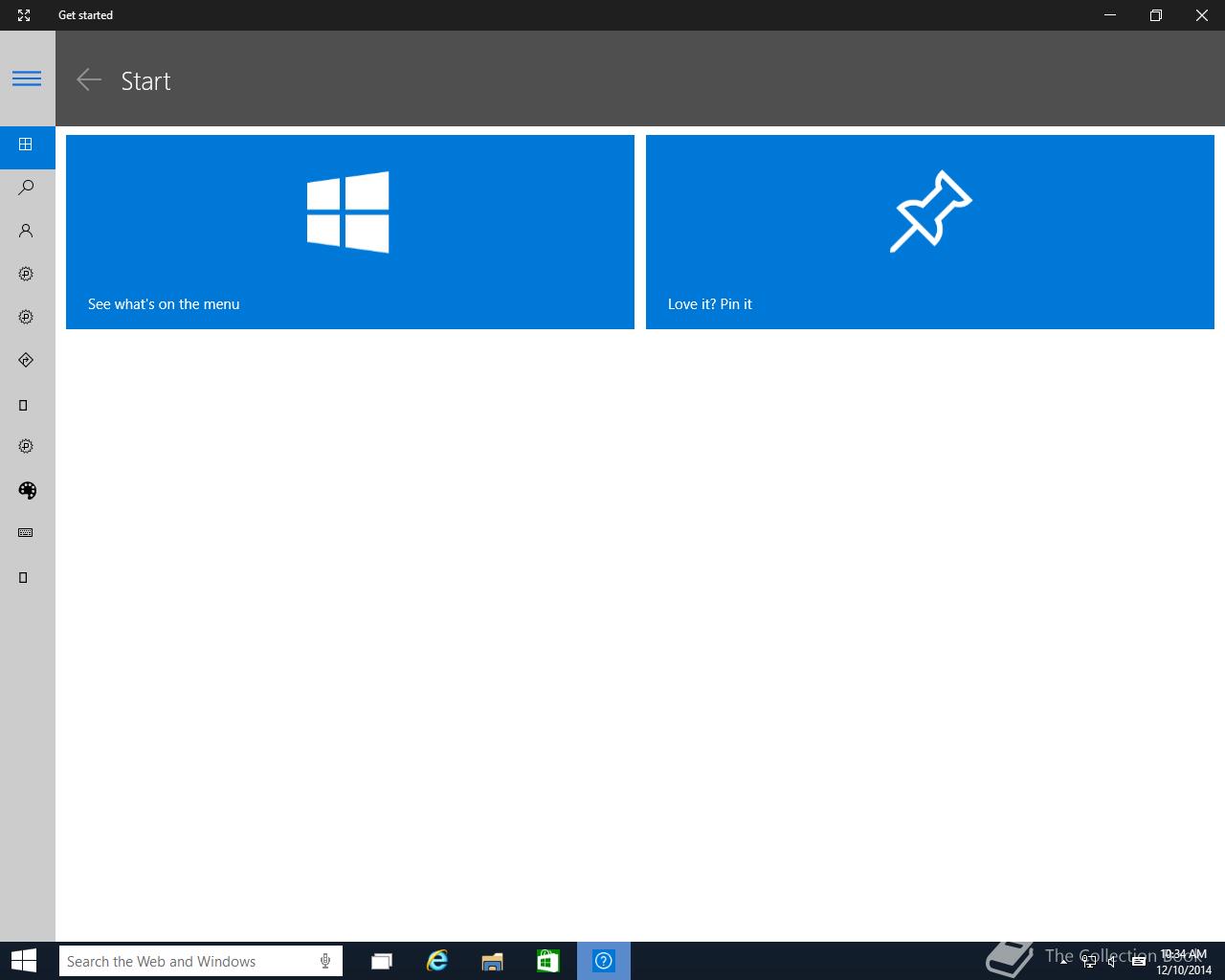Image resolution: width=1225 pixels, height=980 pixels.
Task: Open the hamburger navigation menu
Action: (x=27, y=78)
